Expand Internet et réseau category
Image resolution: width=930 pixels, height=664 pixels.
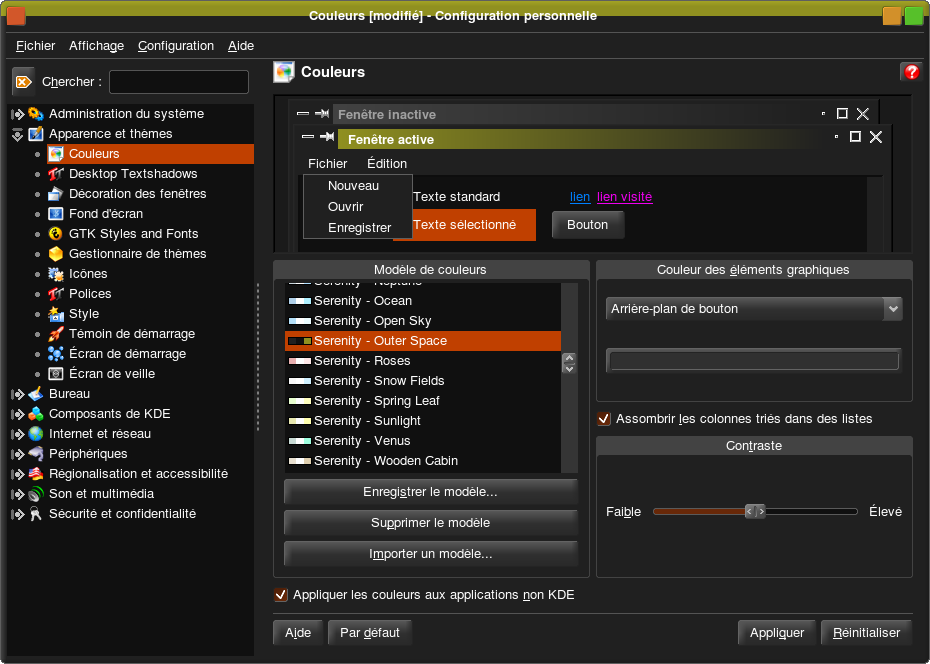pyautogui.click(x=17, y=434)
